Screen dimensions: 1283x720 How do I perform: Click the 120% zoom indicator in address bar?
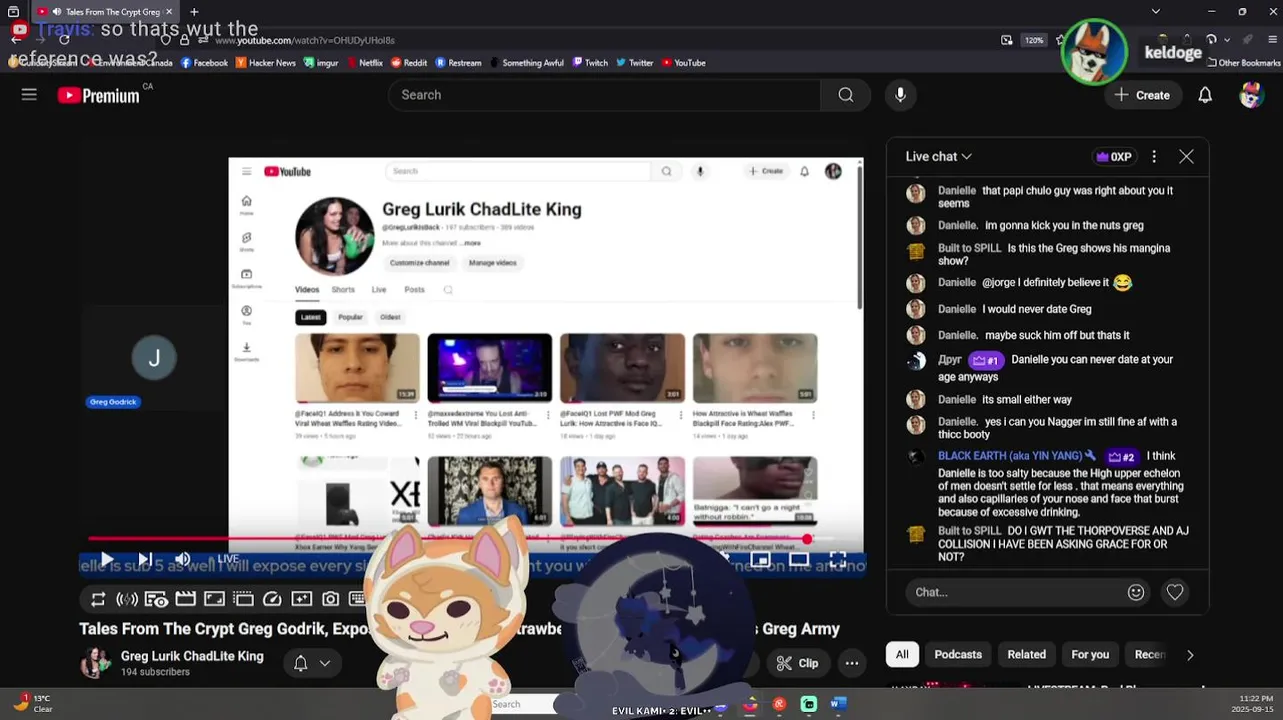point(1034,40)
